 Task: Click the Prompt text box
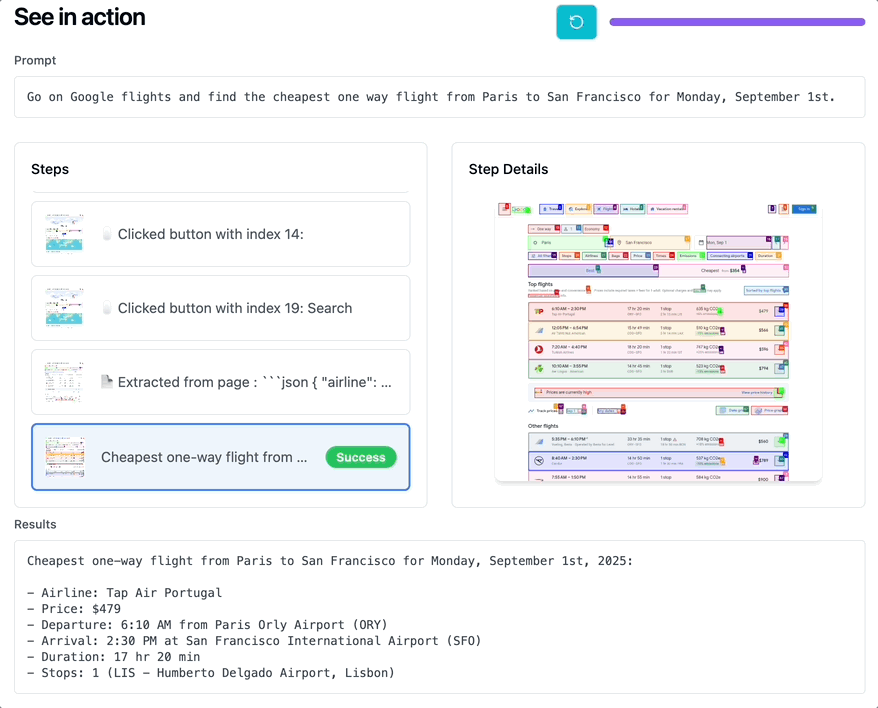[440, 97]
